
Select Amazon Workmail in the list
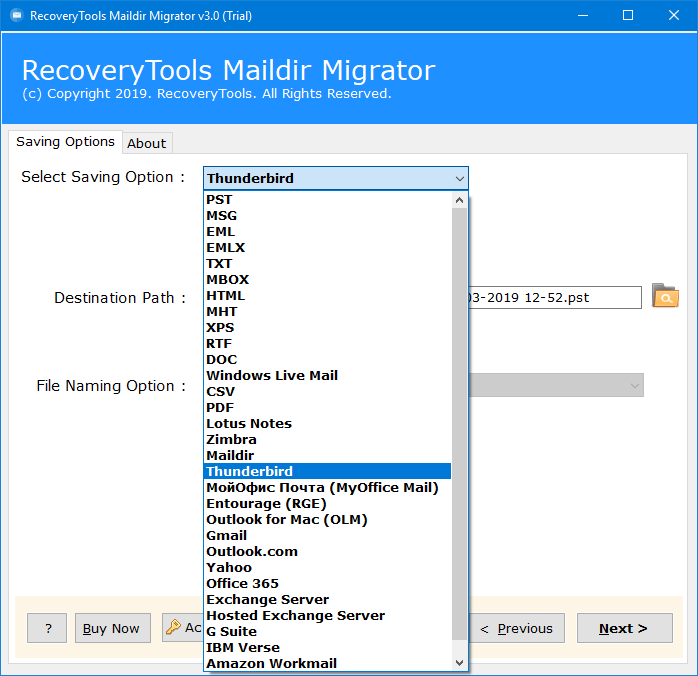click(x=327, y=664)
